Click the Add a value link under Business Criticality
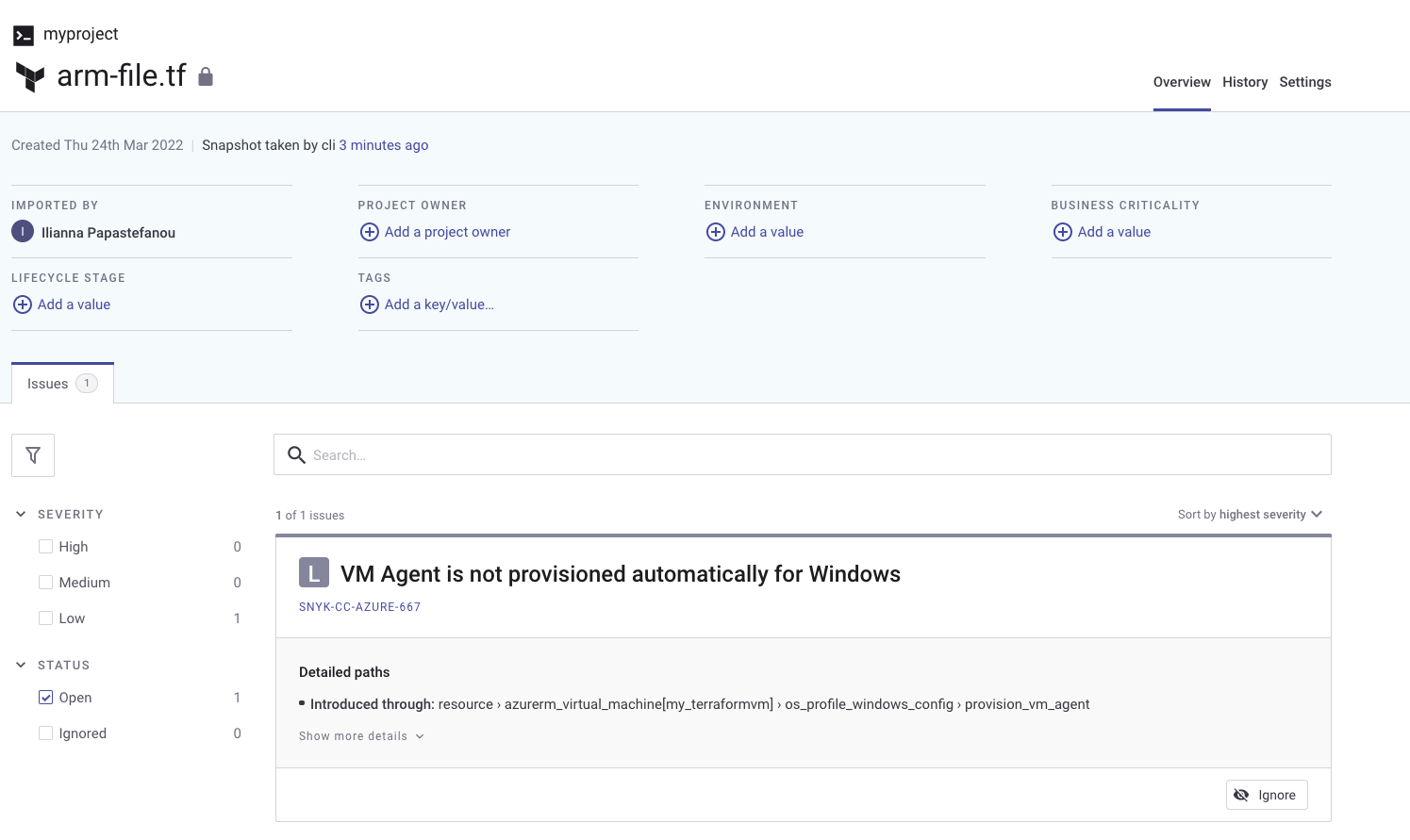 [1114, 232]
